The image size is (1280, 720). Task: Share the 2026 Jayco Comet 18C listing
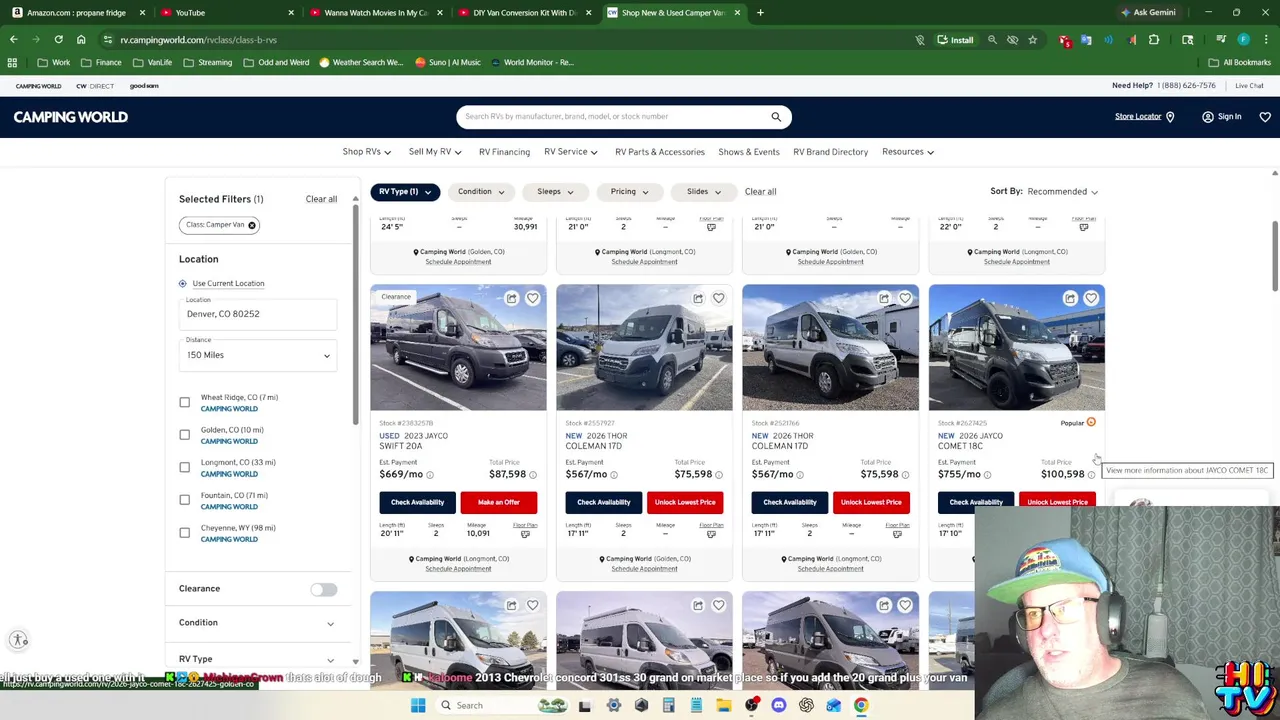(1069, 298)
